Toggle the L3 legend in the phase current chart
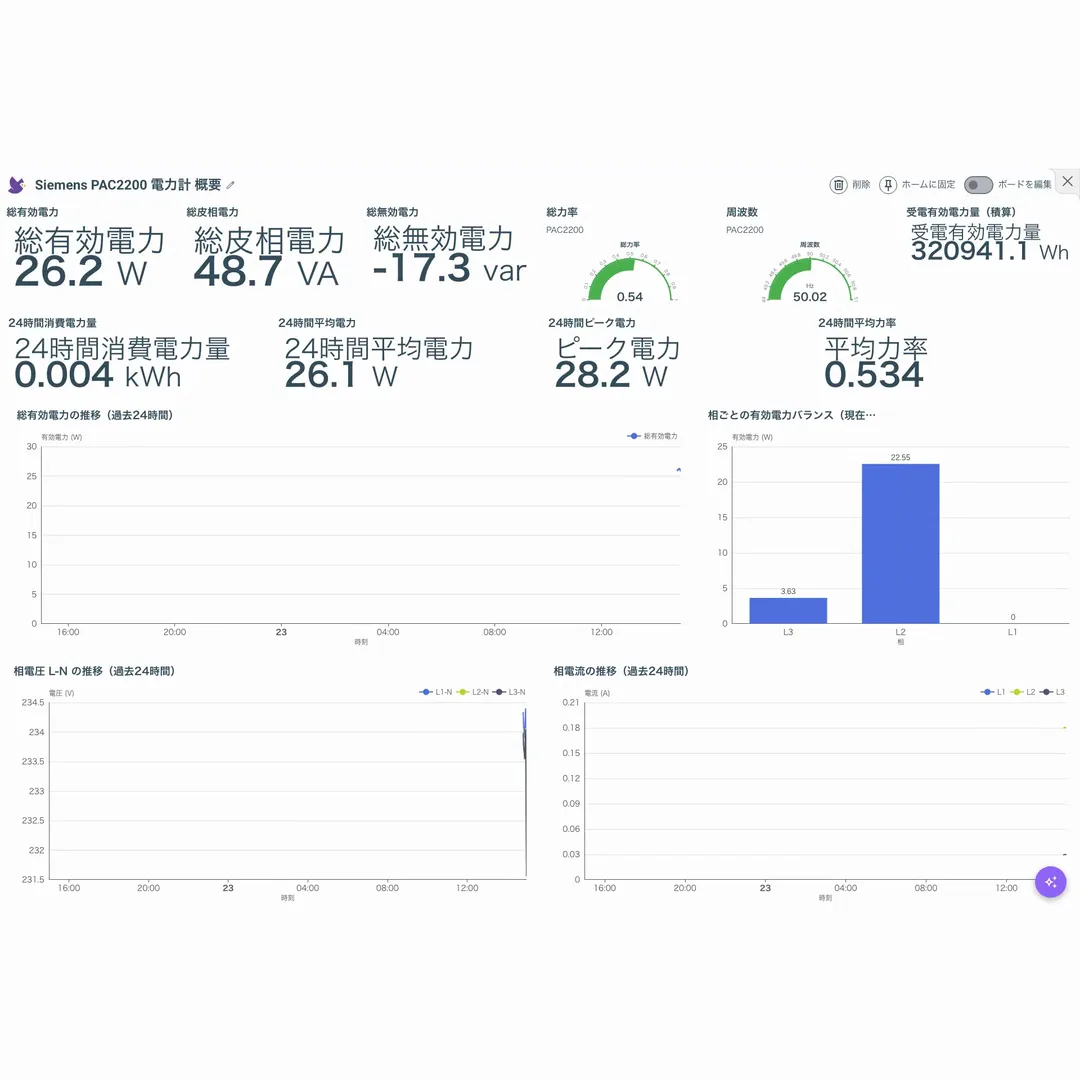This screenshot has width=1080, height=1080. click(x=1052, y=692)
